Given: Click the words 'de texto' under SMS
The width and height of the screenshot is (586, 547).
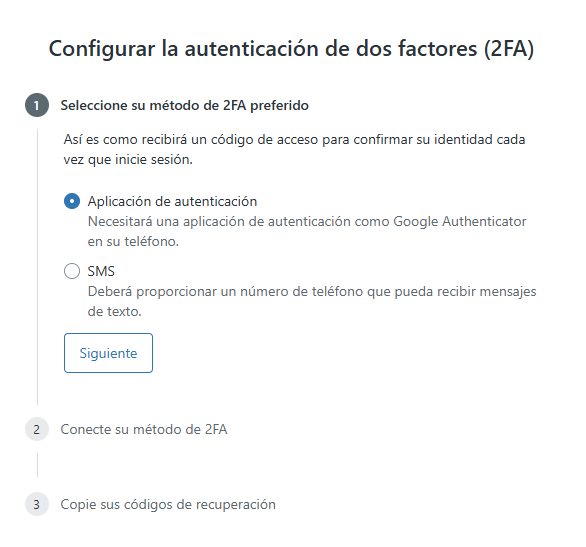Looking at the screenshot, I should tap(114, 311).
